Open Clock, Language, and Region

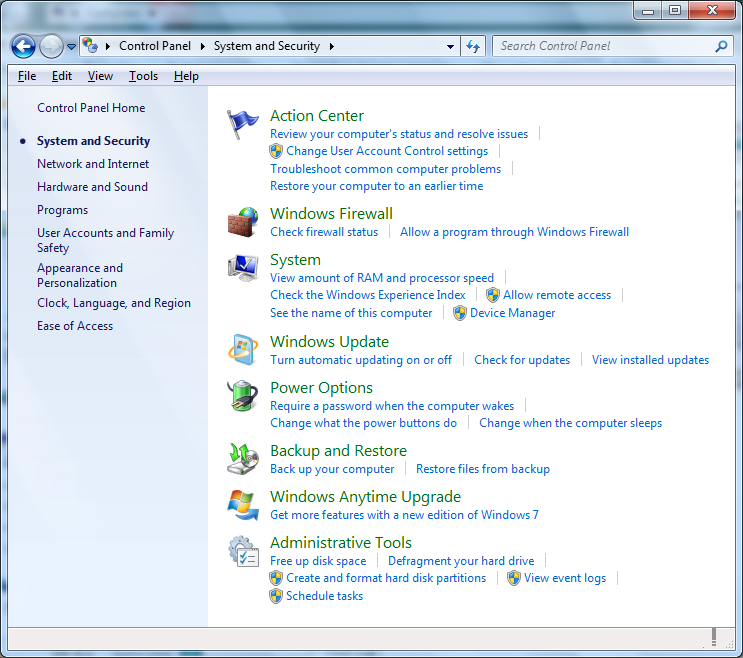(114, 303)
